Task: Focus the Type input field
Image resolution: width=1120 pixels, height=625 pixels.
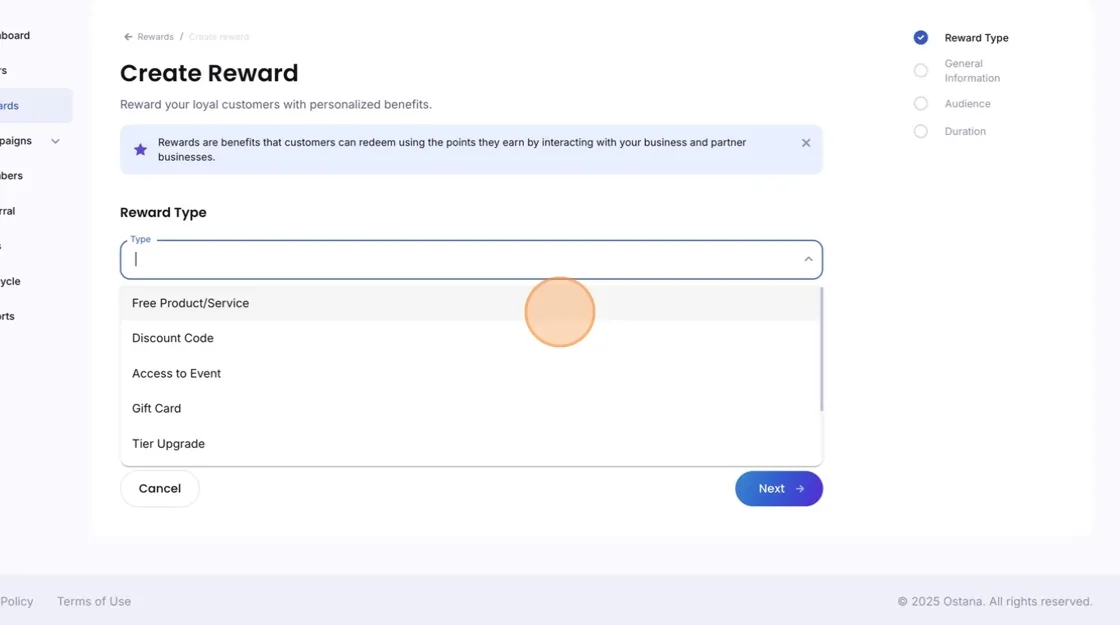Action: [464, 259]
